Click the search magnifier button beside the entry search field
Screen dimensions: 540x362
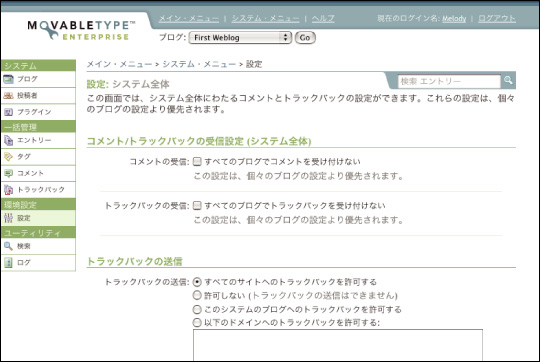tap(508, 81)
